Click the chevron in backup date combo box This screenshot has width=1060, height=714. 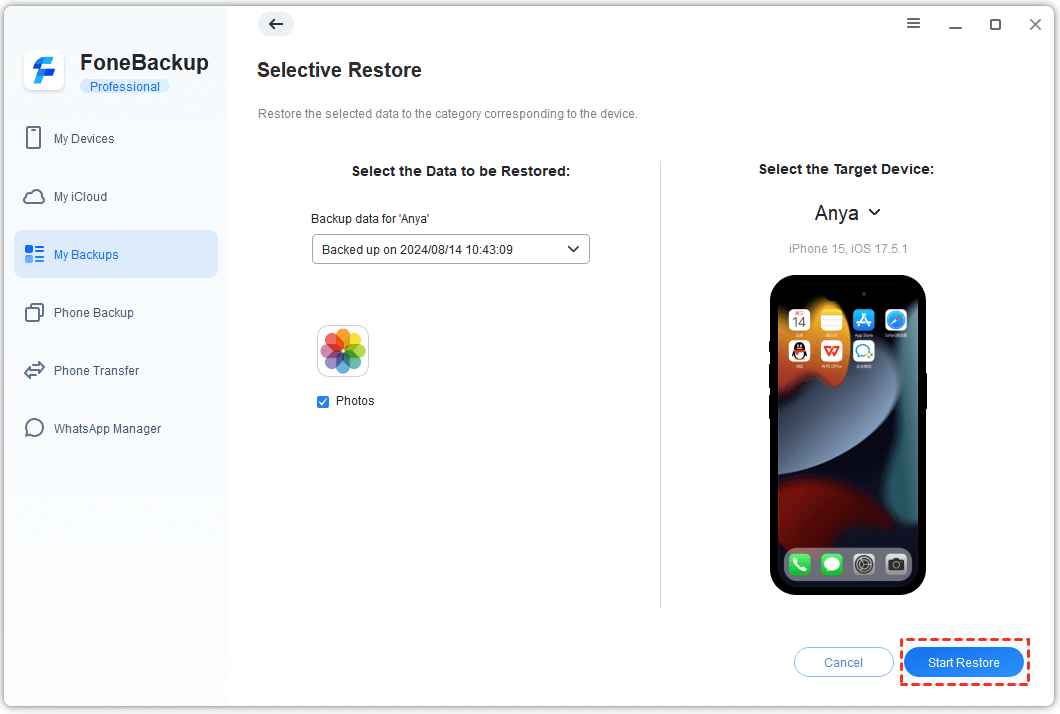(573, 249)
